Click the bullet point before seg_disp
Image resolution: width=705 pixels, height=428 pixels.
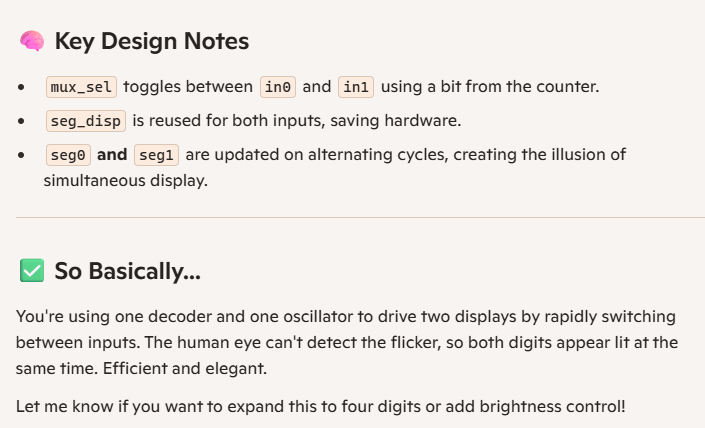[21, 121]
